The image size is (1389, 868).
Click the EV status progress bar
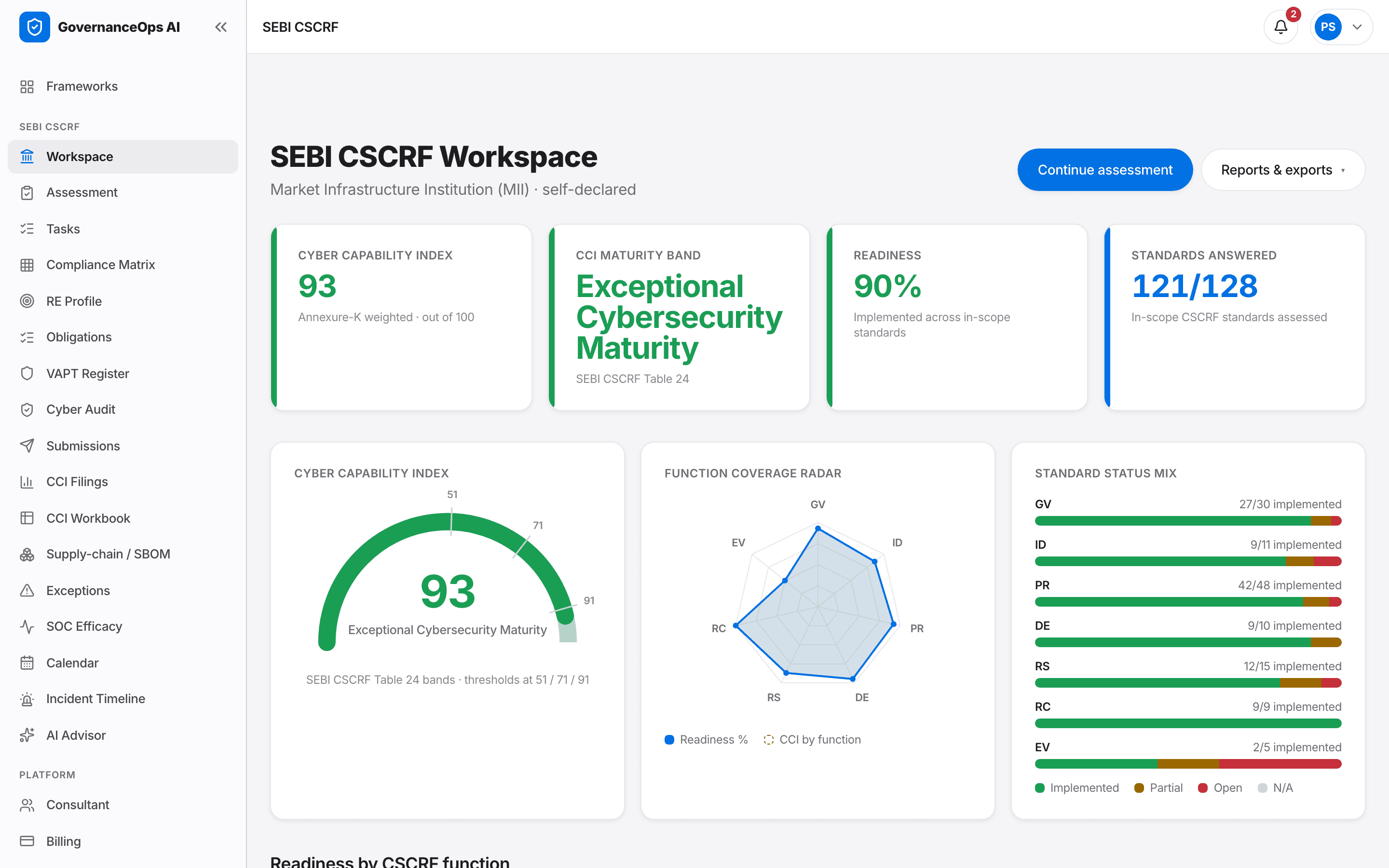coord(1188,763)
